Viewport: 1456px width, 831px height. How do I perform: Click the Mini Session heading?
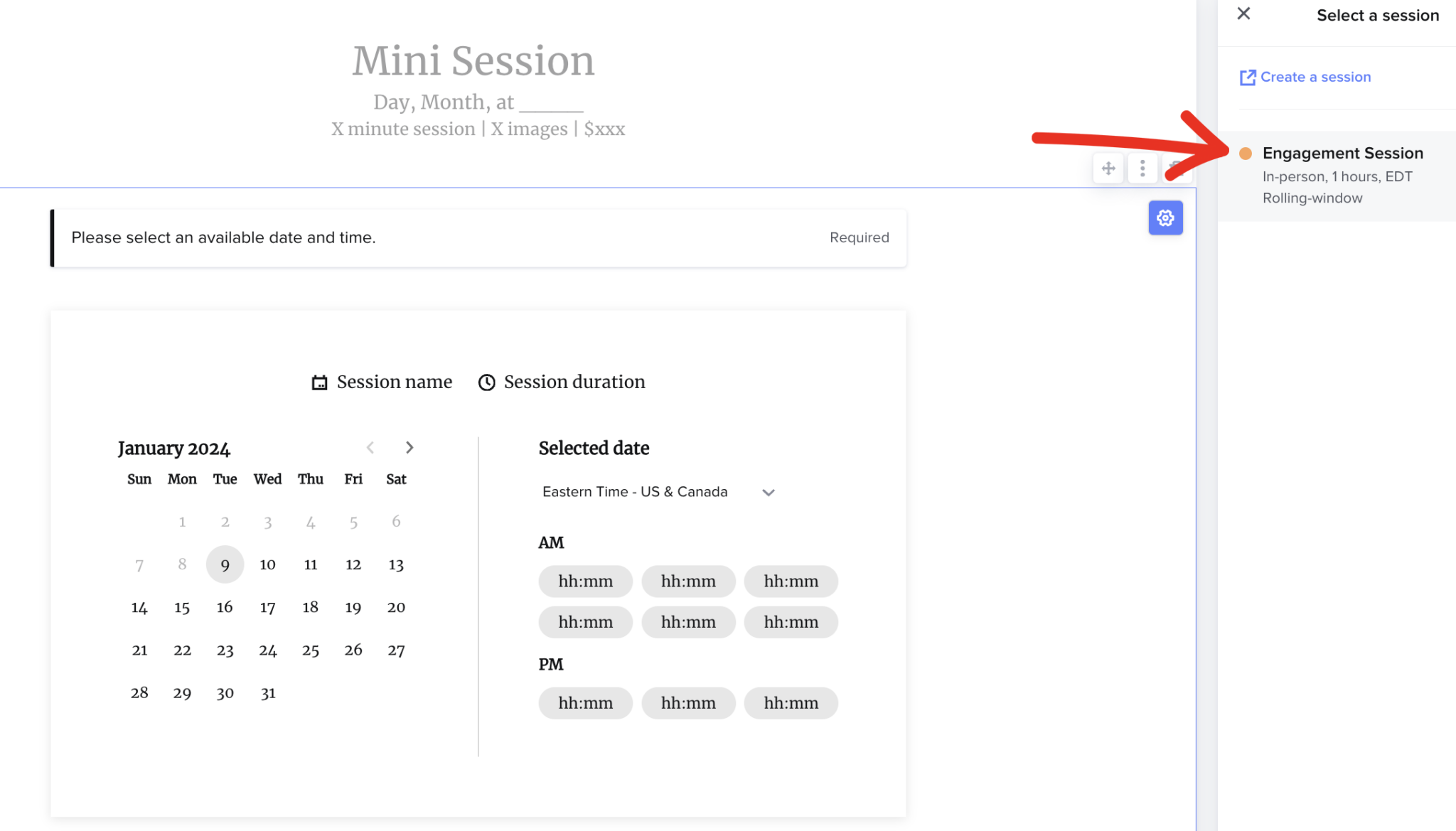click(473, 60)
